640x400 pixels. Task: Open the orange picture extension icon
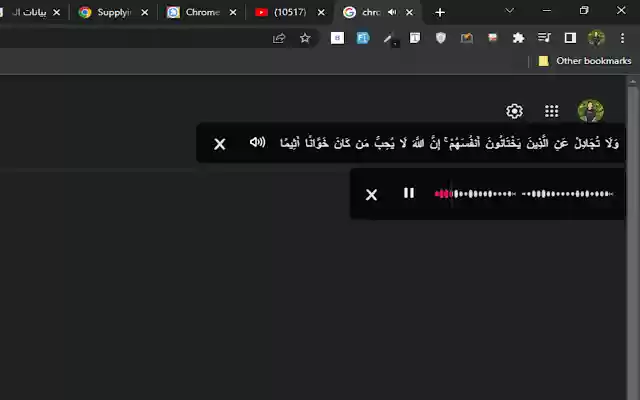467,38
